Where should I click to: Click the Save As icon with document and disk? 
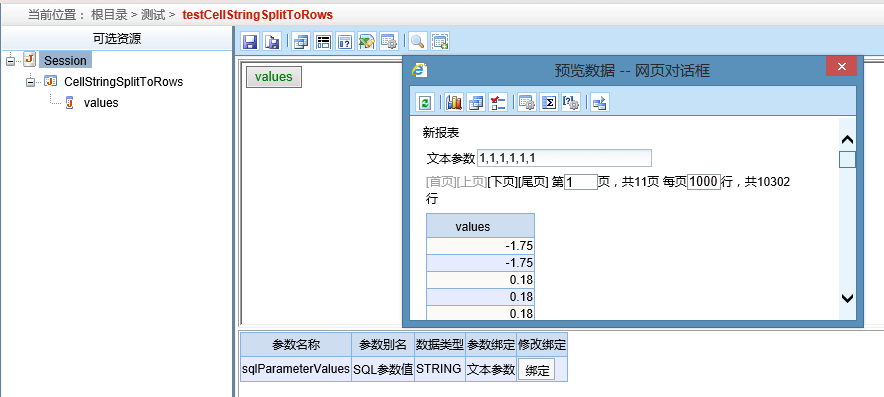pos(272,42)
